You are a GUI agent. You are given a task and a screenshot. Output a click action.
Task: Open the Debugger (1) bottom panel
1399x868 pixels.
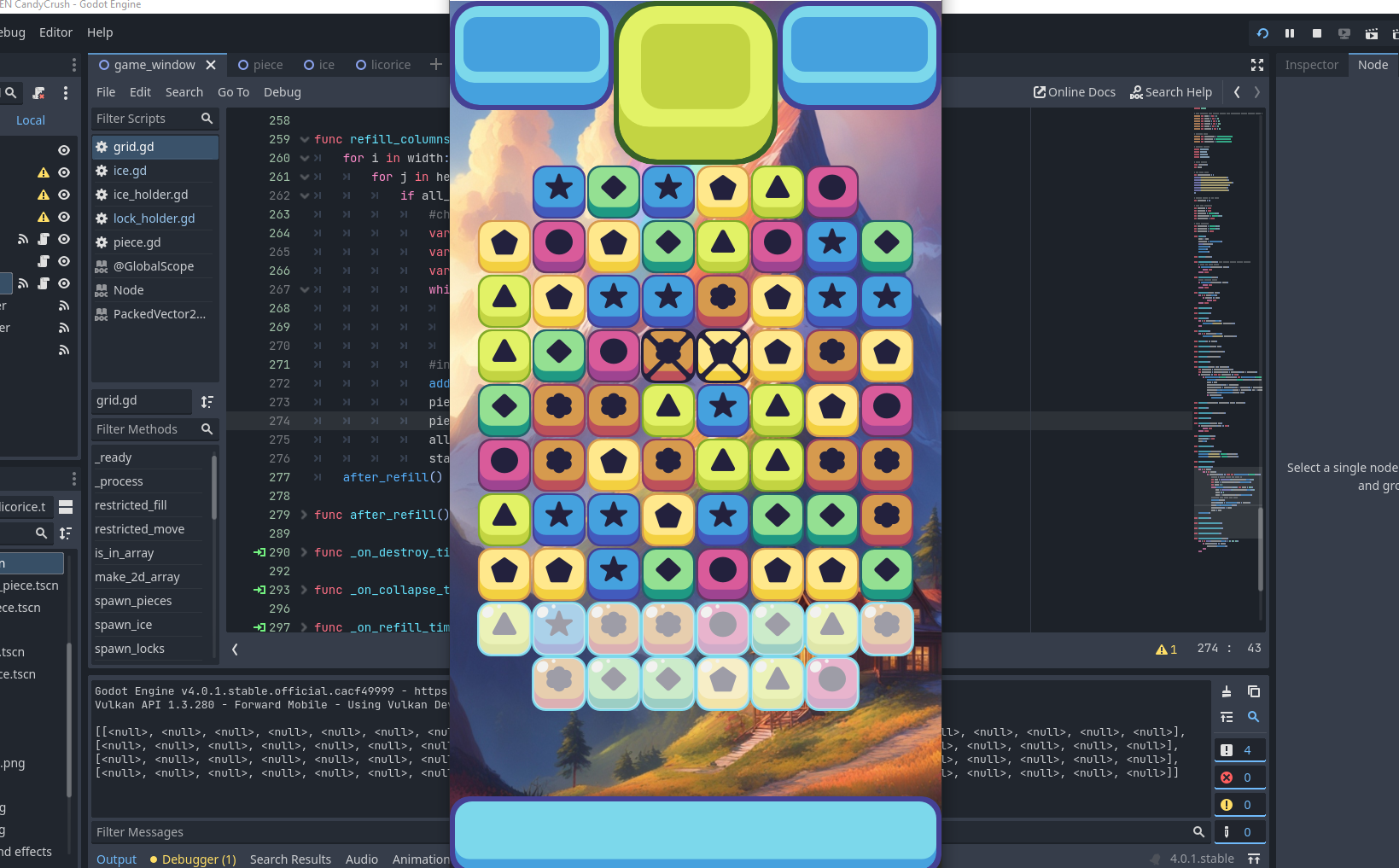pyautogui.click(x=193, y=859)
